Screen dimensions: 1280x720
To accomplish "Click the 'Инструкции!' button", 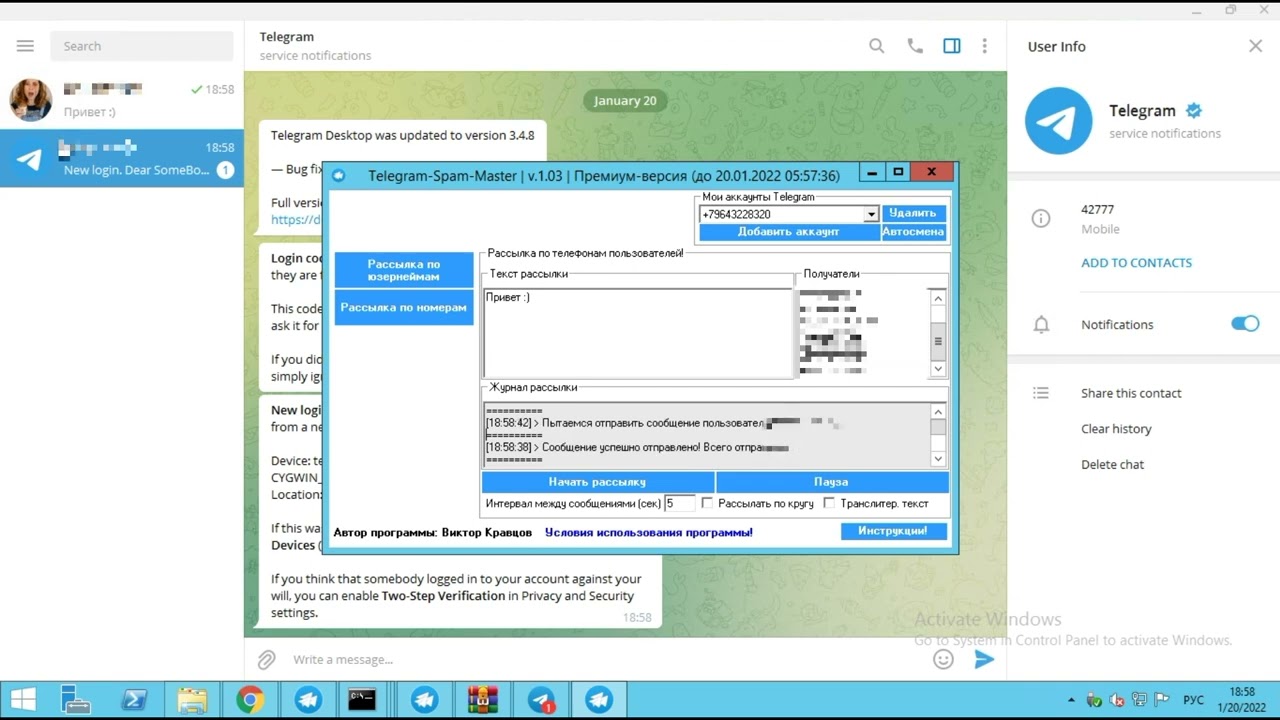I will tap(893, 531).
